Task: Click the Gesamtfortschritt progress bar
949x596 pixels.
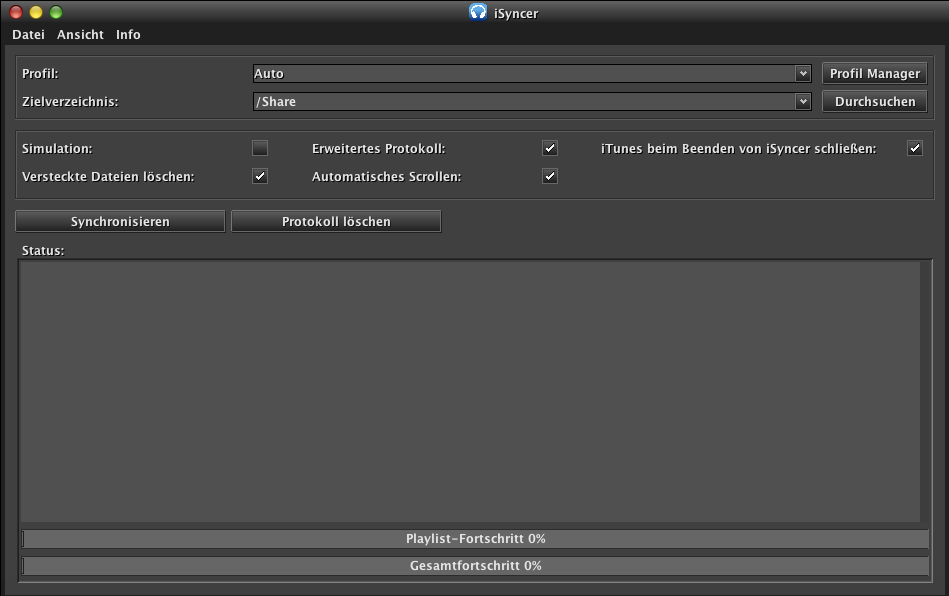Action: tap(475, 566)
